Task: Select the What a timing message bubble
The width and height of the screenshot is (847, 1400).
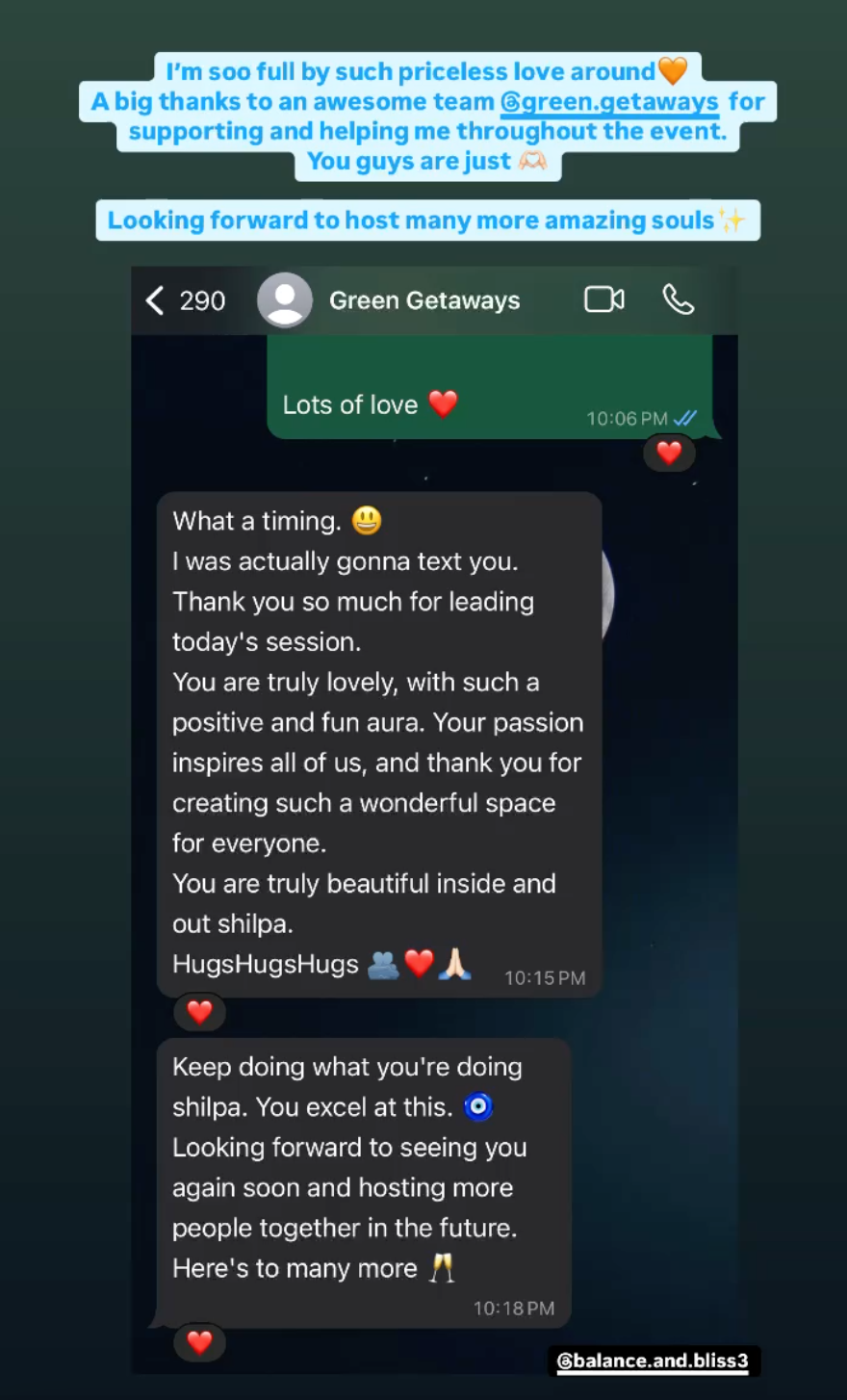Action: [379, 745]
